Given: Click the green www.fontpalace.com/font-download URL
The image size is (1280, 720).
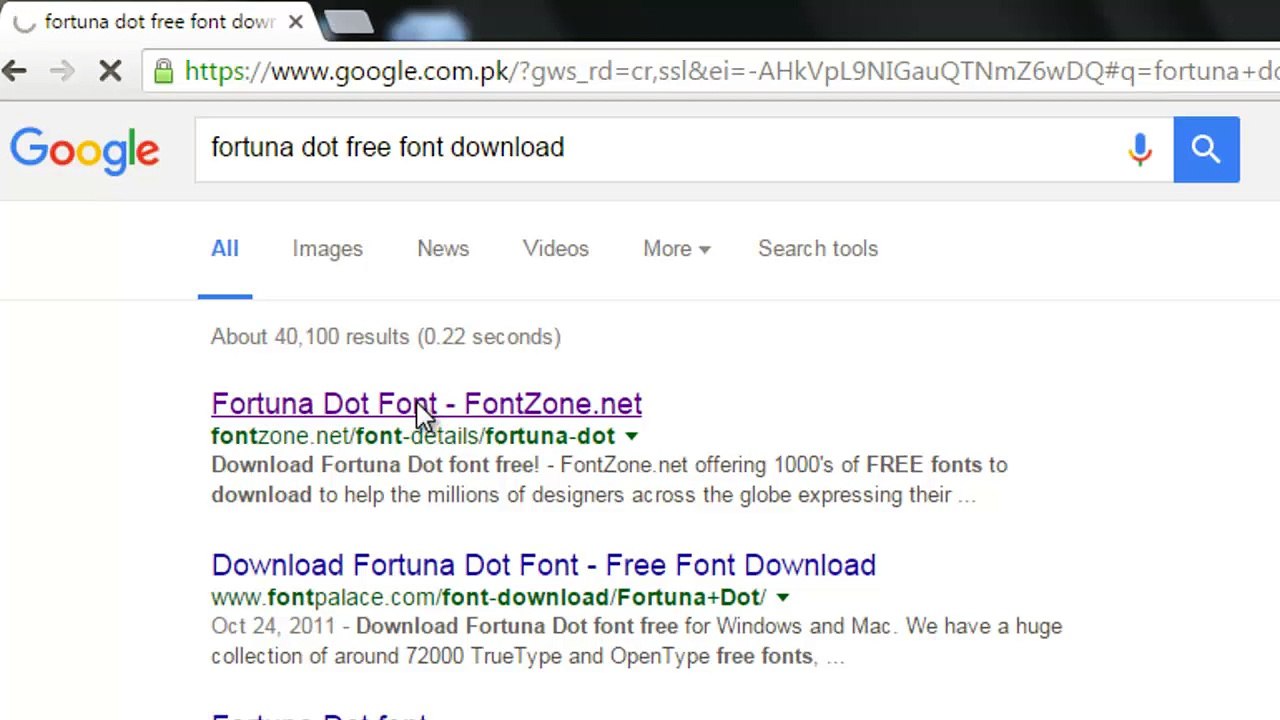Looking at the screenshot, I should click(x=488, y=597).
